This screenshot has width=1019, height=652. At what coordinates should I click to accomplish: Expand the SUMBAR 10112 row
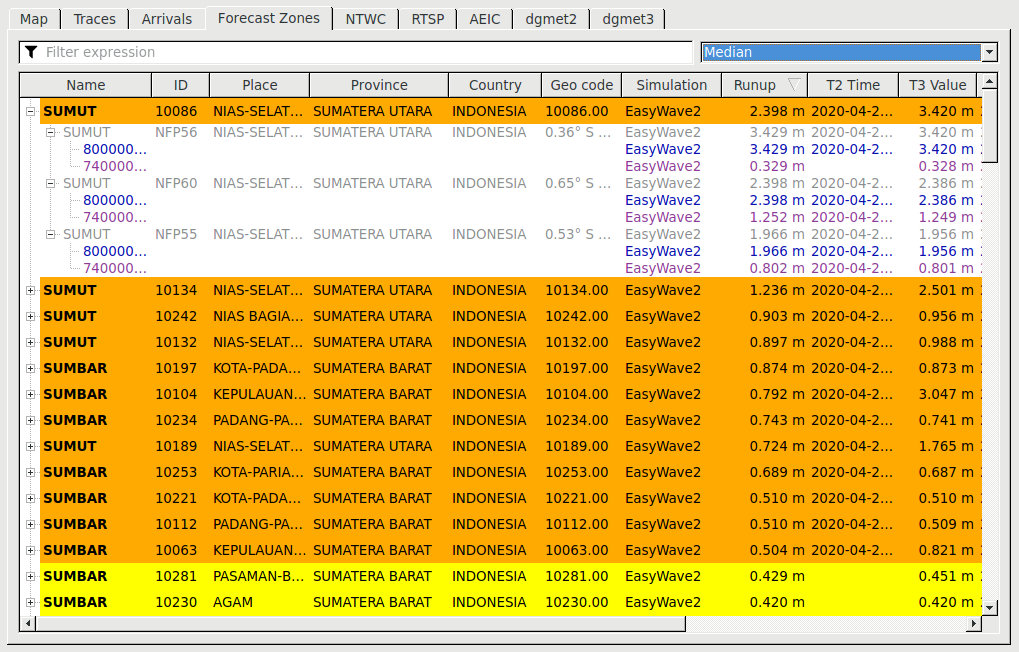(x=31, y=525)
